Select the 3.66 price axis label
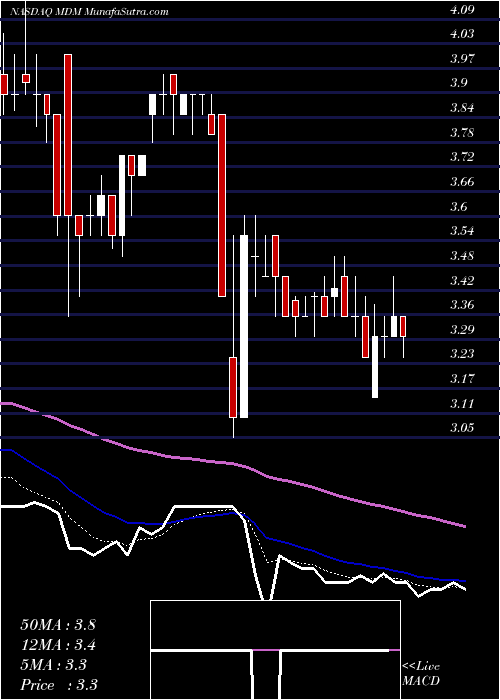This screenshot has height=700, width=500. (x=461, y=182)
